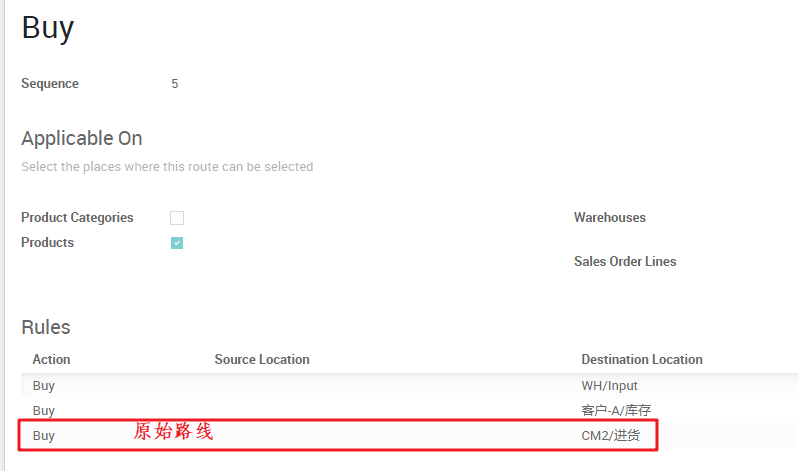Click the Sales Order Lines label
This screenshot has width=798, height=471.
[625, 262]
